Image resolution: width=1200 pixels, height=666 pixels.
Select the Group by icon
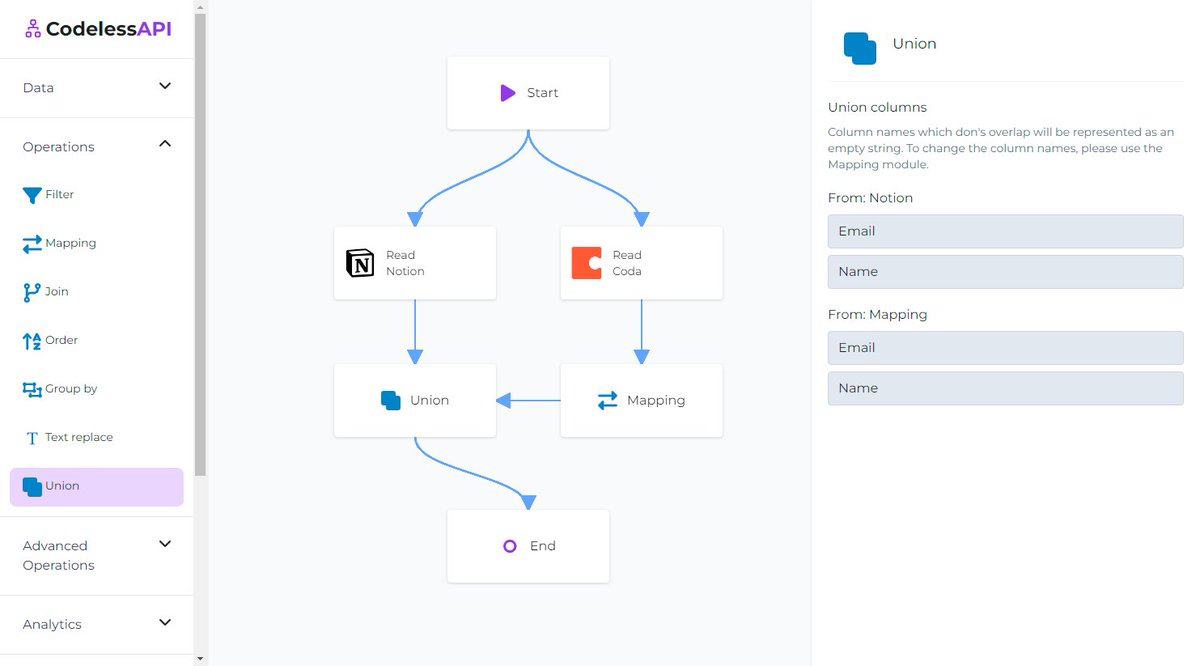tap(32, 389)
